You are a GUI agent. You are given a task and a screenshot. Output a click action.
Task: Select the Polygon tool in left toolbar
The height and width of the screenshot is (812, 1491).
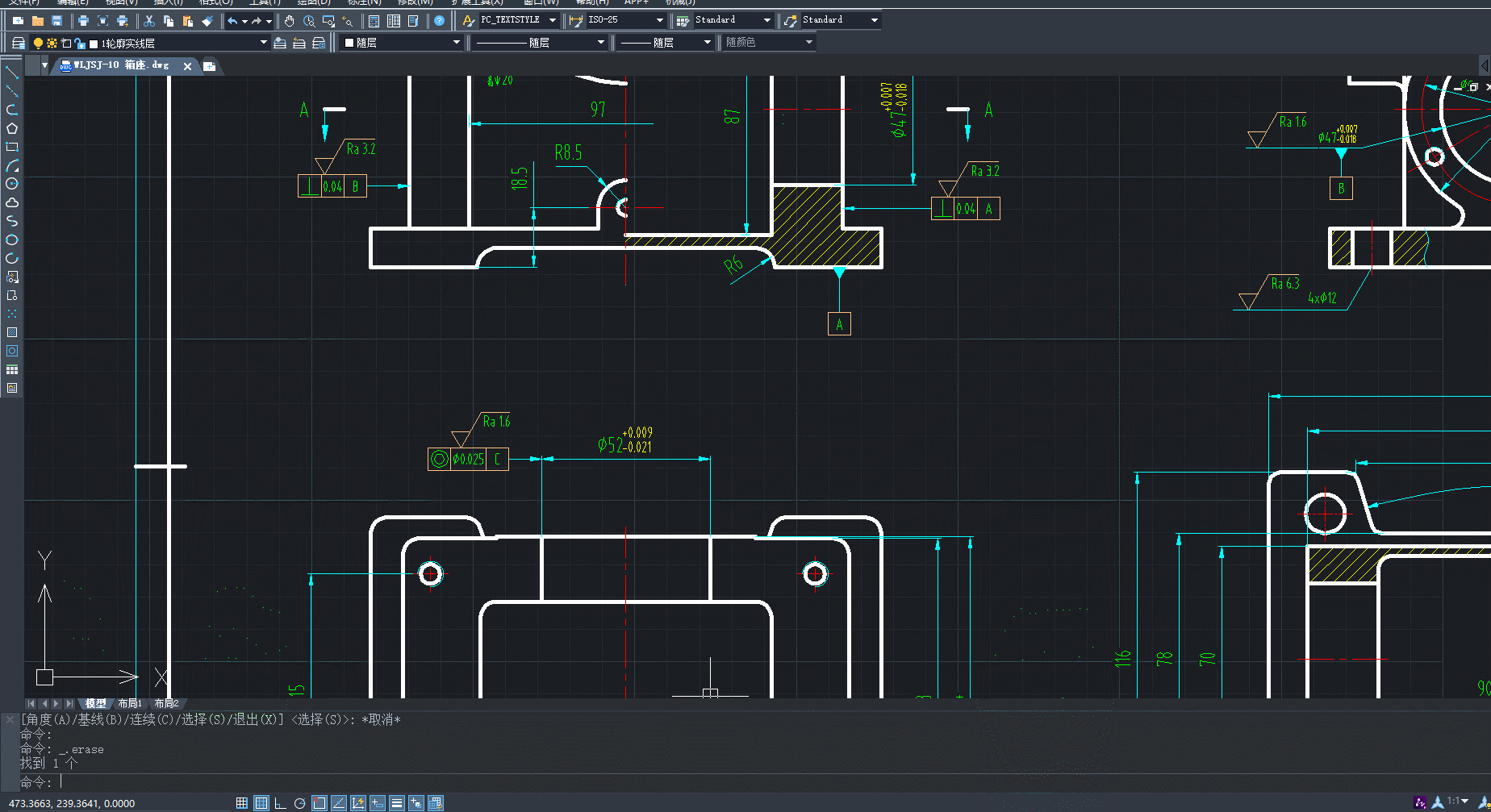12,128
